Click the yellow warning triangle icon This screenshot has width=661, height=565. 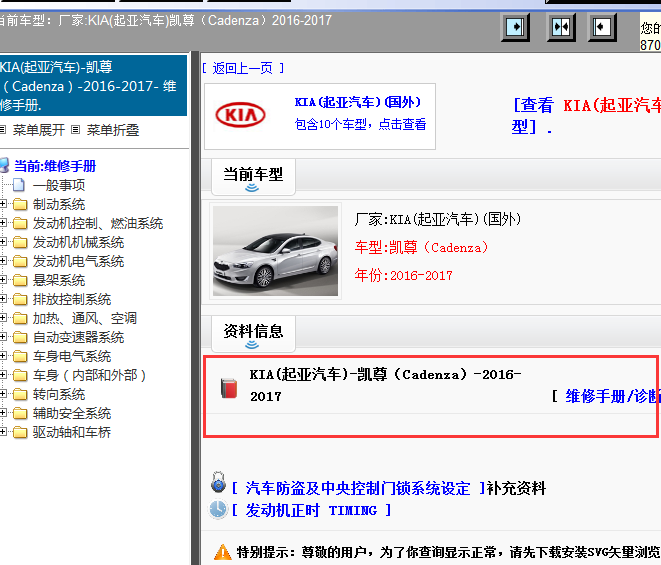pyautogui.click(x=223, y=552)
